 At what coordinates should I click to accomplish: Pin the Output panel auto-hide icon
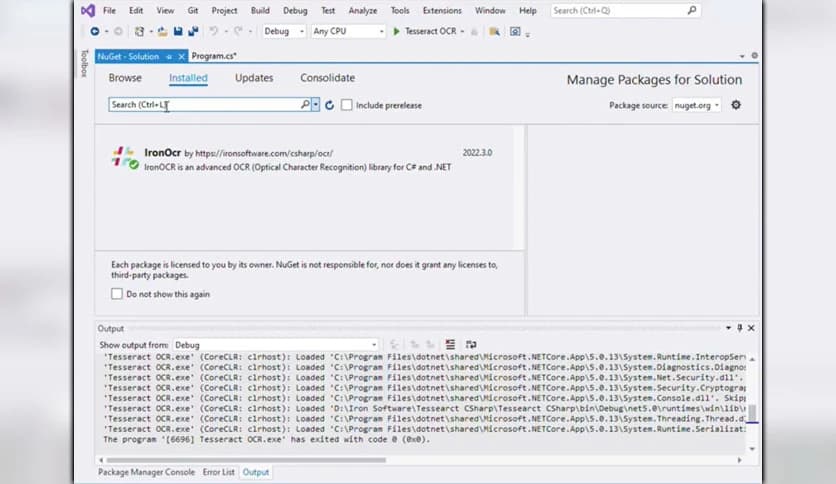[x=739, y=328]
